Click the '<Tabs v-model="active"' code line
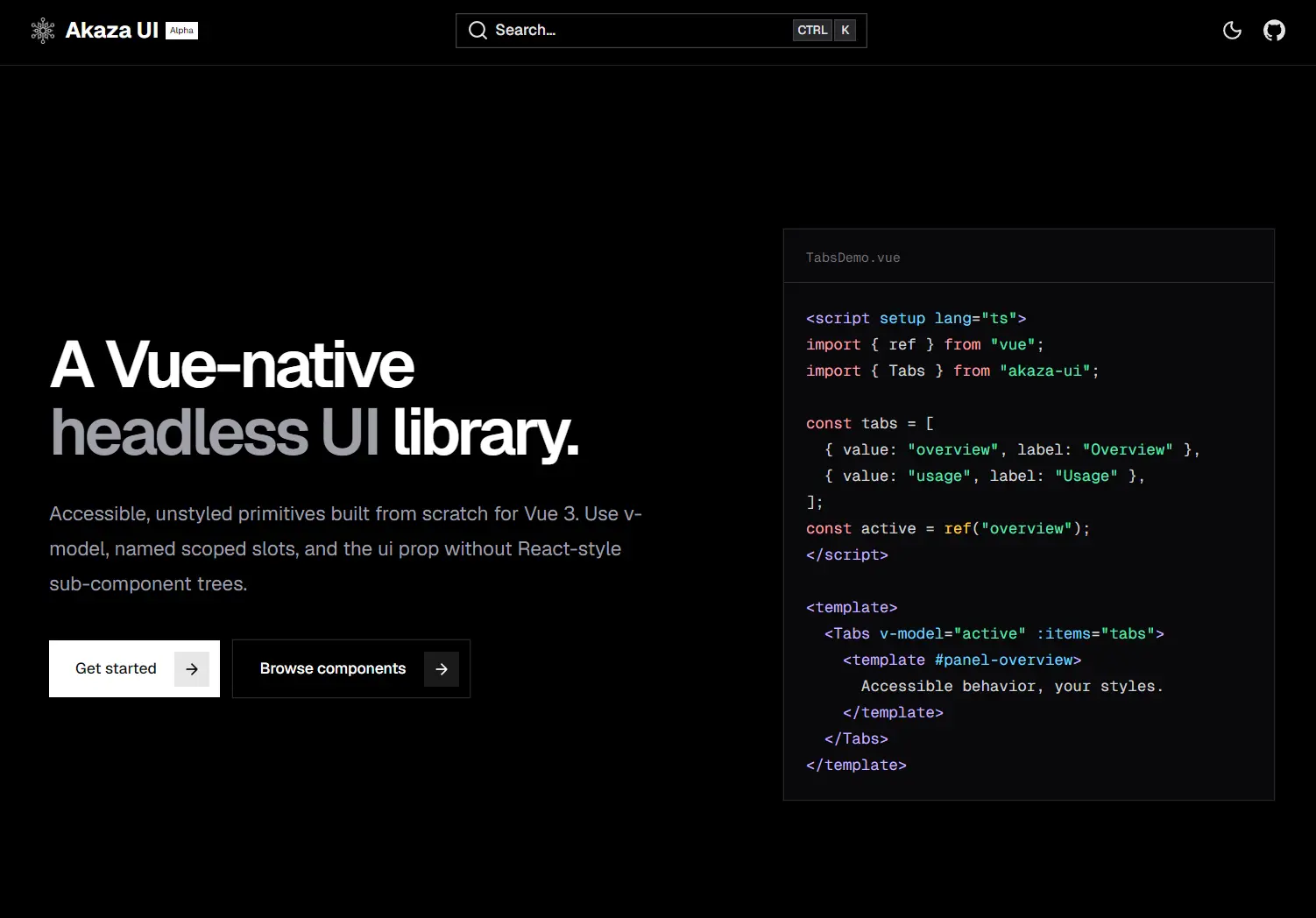 click(x=994, y=634)
